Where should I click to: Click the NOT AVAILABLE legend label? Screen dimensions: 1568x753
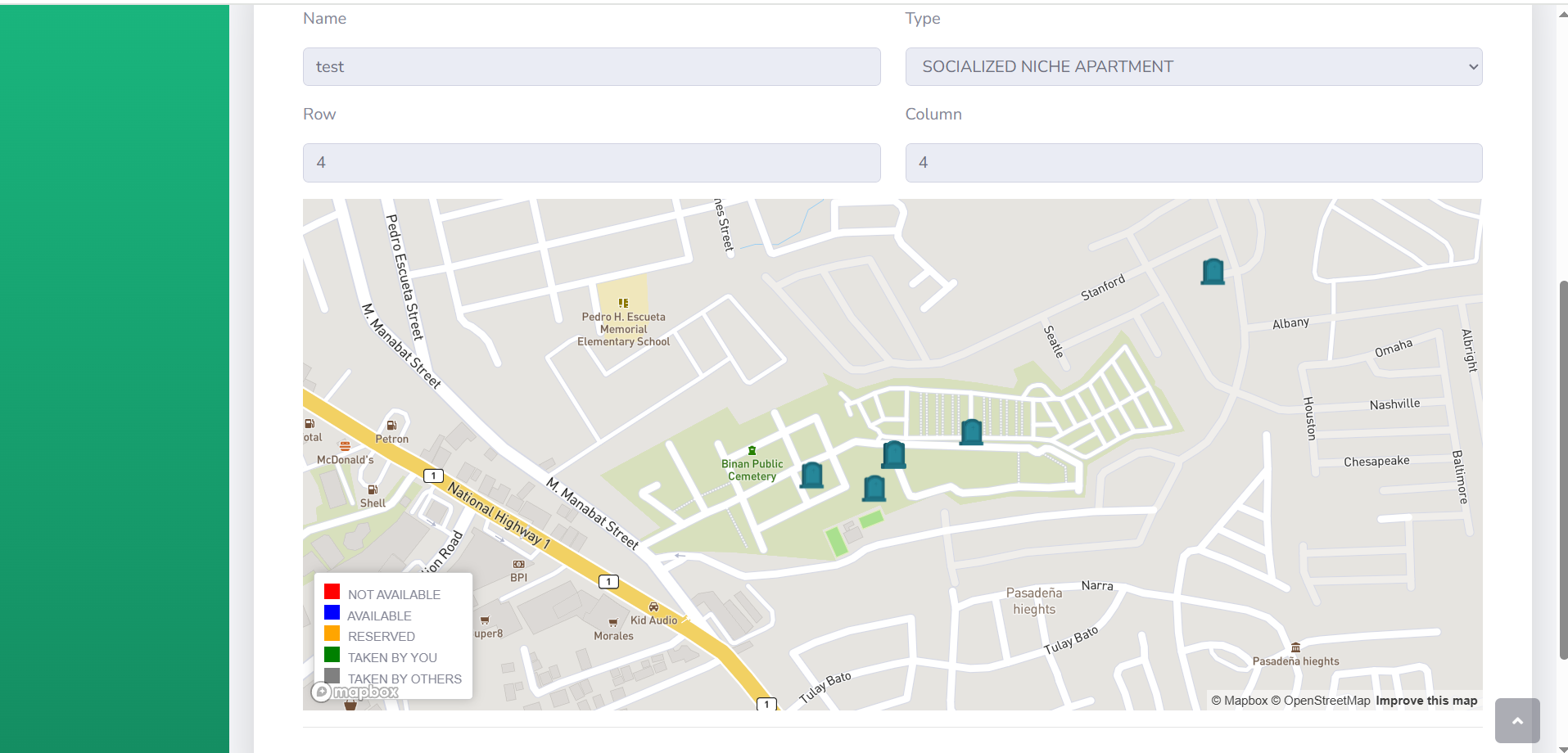coord(394,594)
